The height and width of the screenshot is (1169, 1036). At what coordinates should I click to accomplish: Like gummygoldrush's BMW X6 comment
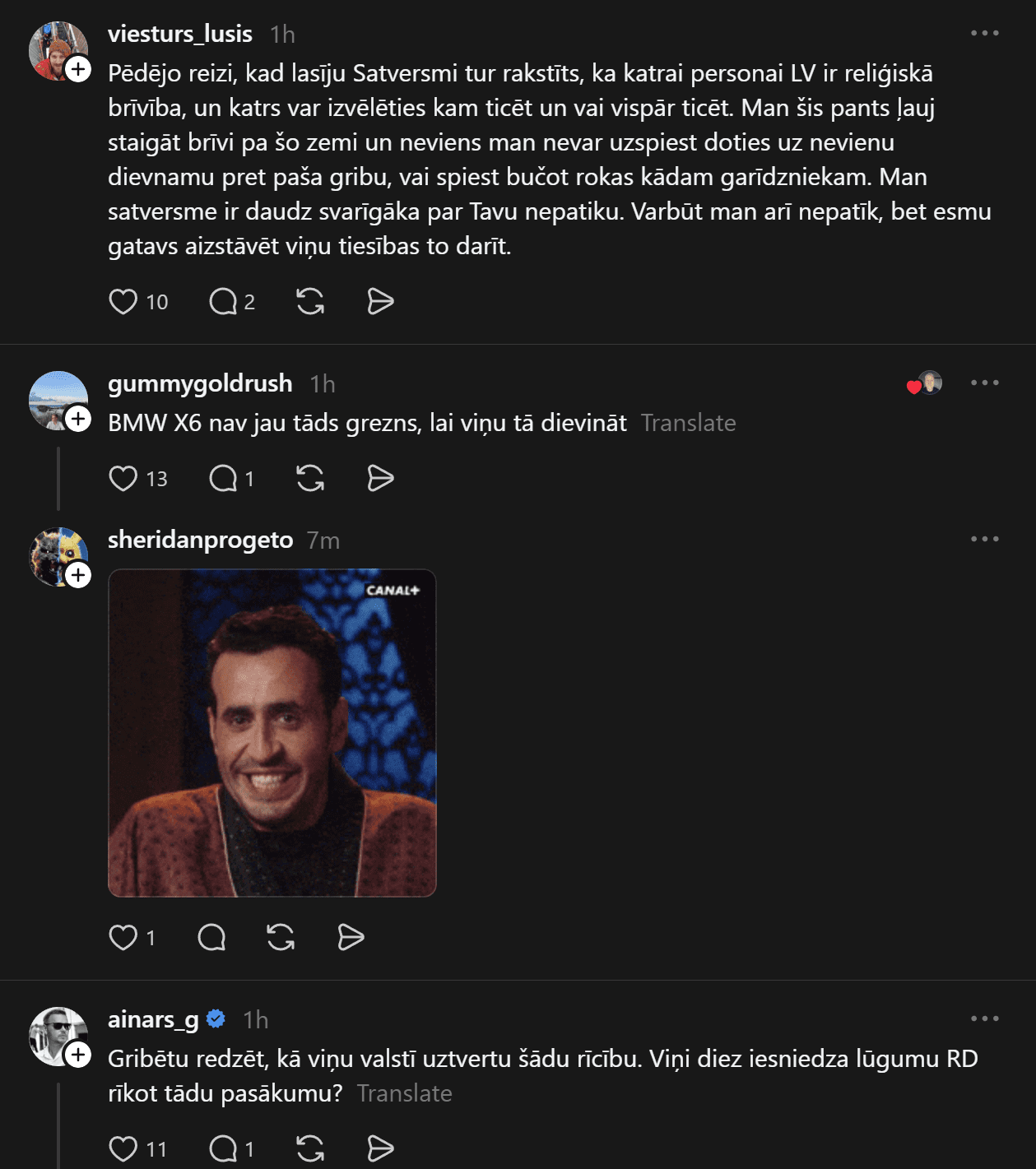123,478
